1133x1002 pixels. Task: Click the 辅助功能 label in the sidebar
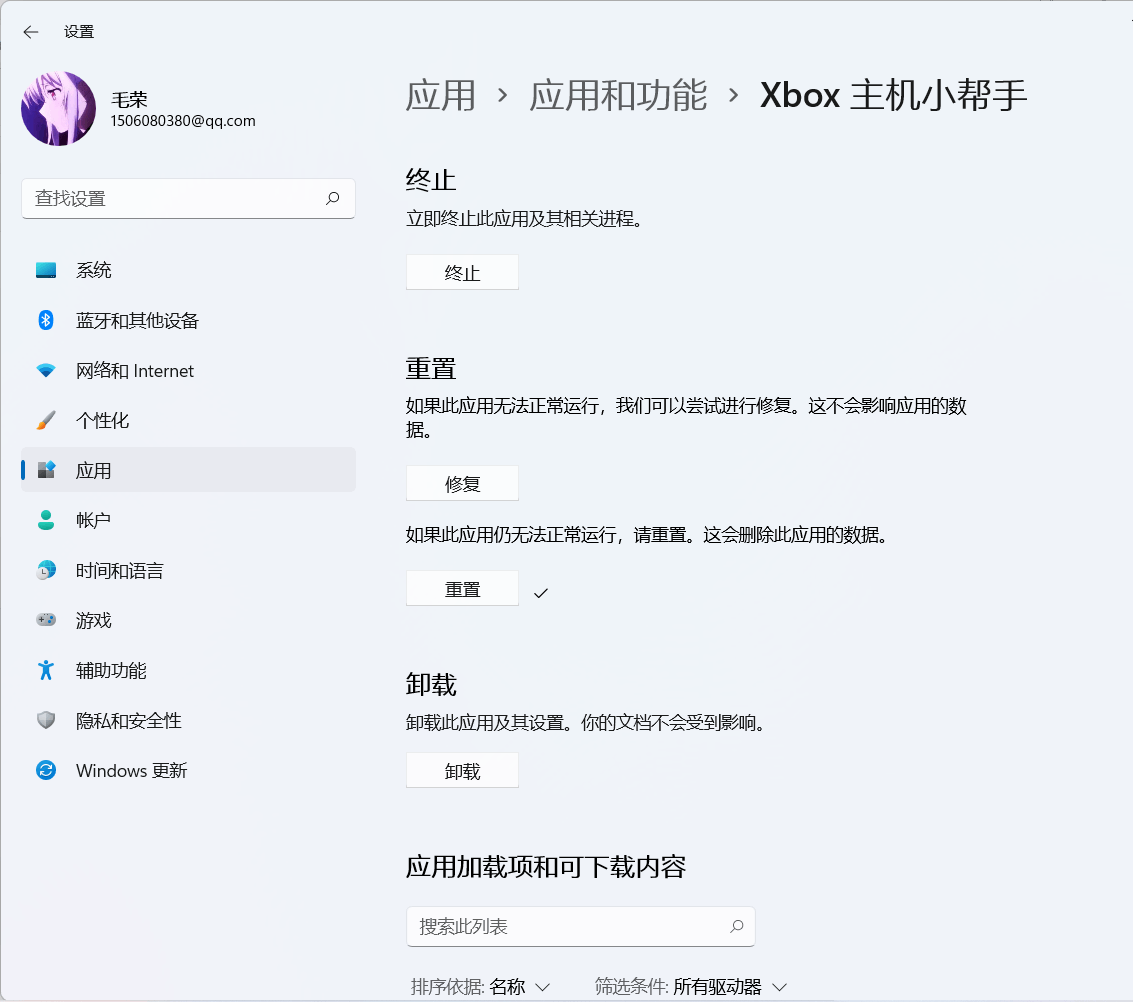click(x=111, y=670)
